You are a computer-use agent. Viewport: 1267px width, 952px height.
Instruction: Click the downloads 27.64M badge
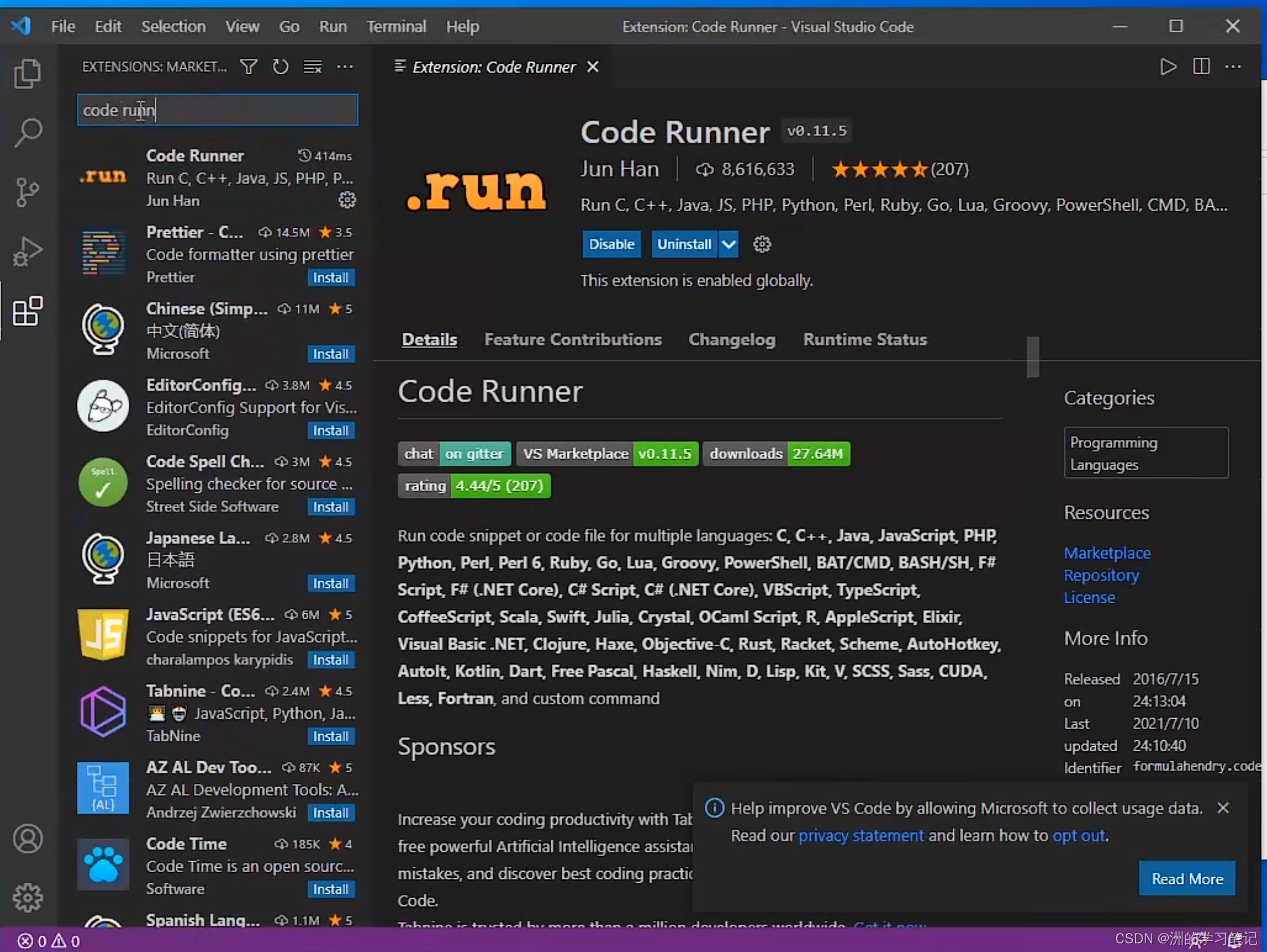pos(776,454)
